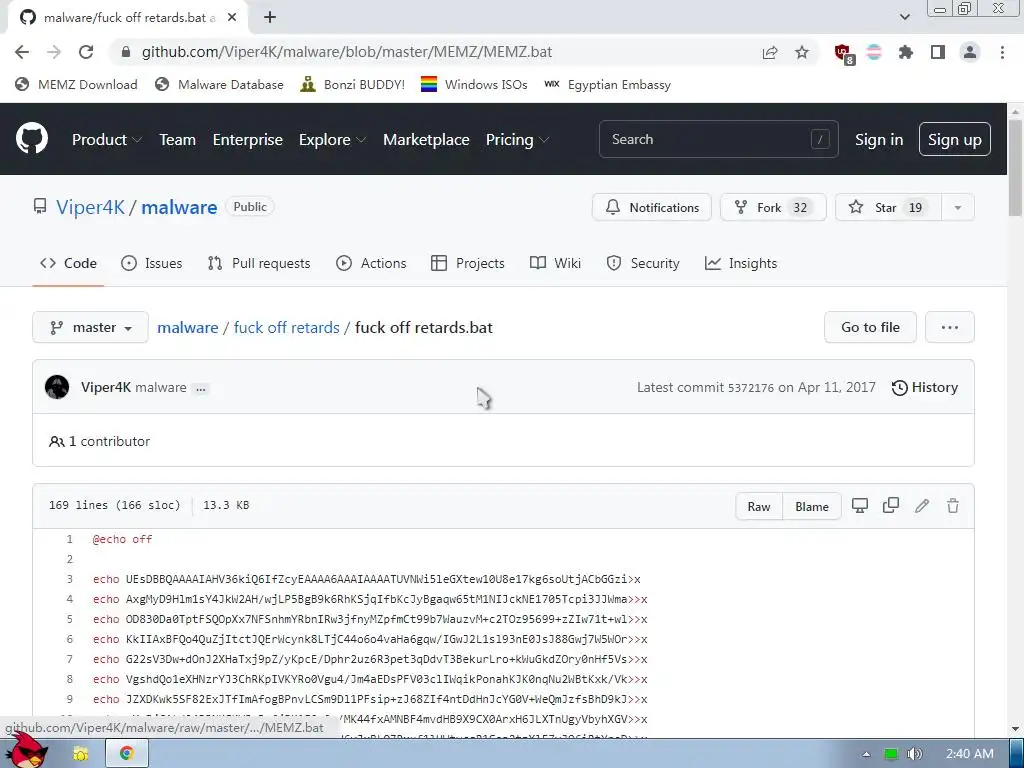Fork the repository
The height and width of the screenshot is (768, 1024).
click(x=773, y=208)
